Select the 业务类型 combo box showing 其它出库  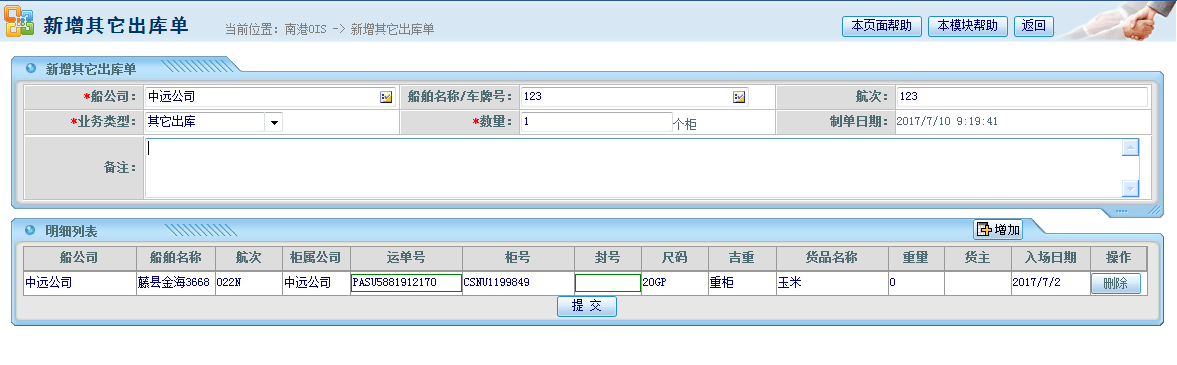click(213, 122)
